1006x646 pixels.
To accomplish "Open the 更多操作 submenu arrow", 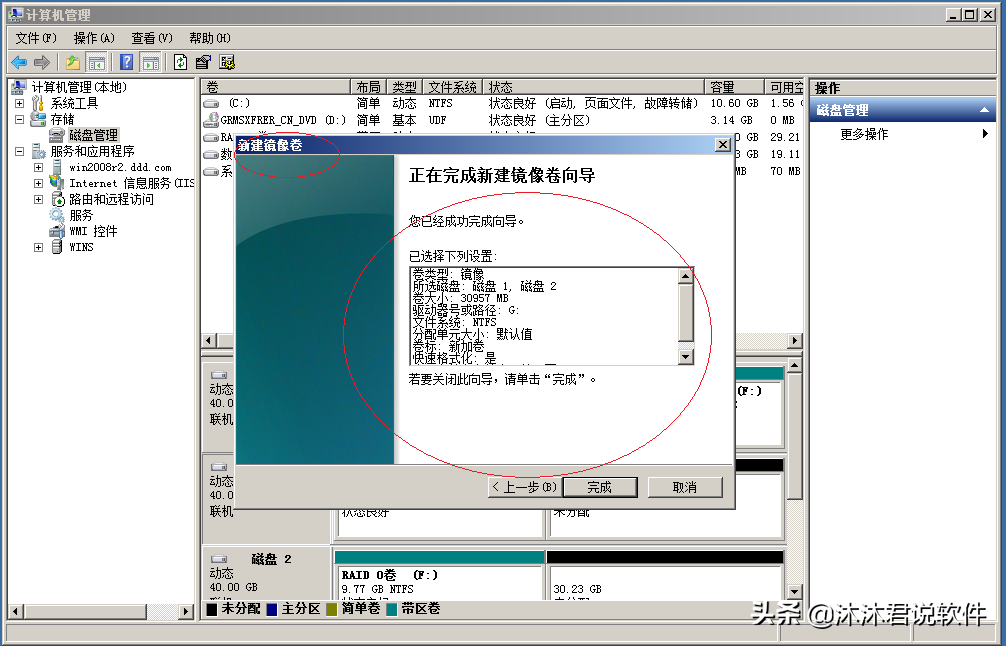I will click(x=985, y=133).
